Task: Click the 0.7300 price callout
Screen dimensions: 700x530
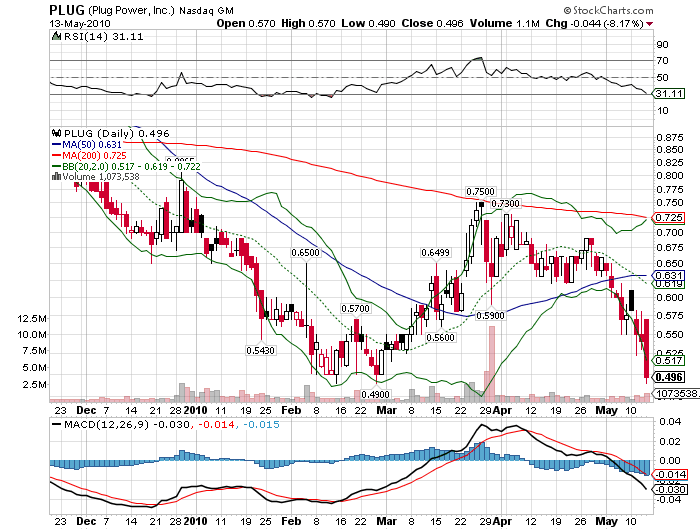Action: tap(505, 204)
